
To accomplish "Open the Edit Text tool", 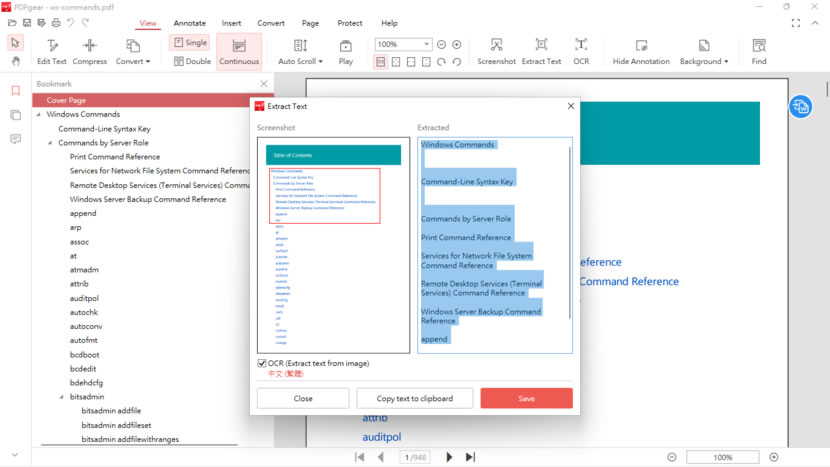I will coord(52,51).
